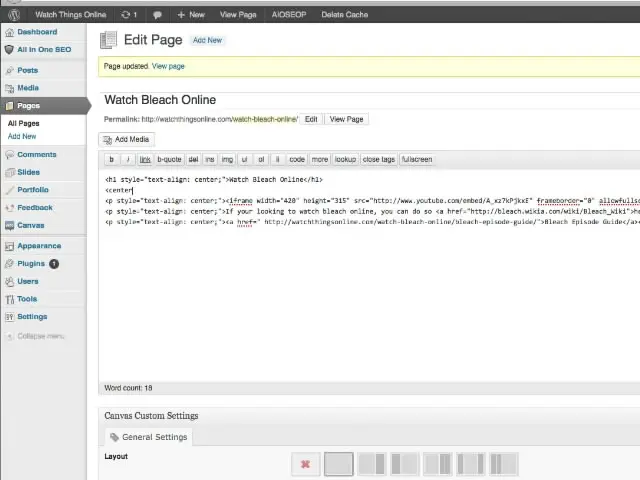Click the Dashboard house icon
The width and height of the screenshot is (640, 480).
pyautogui.click(x=9, y=32)
